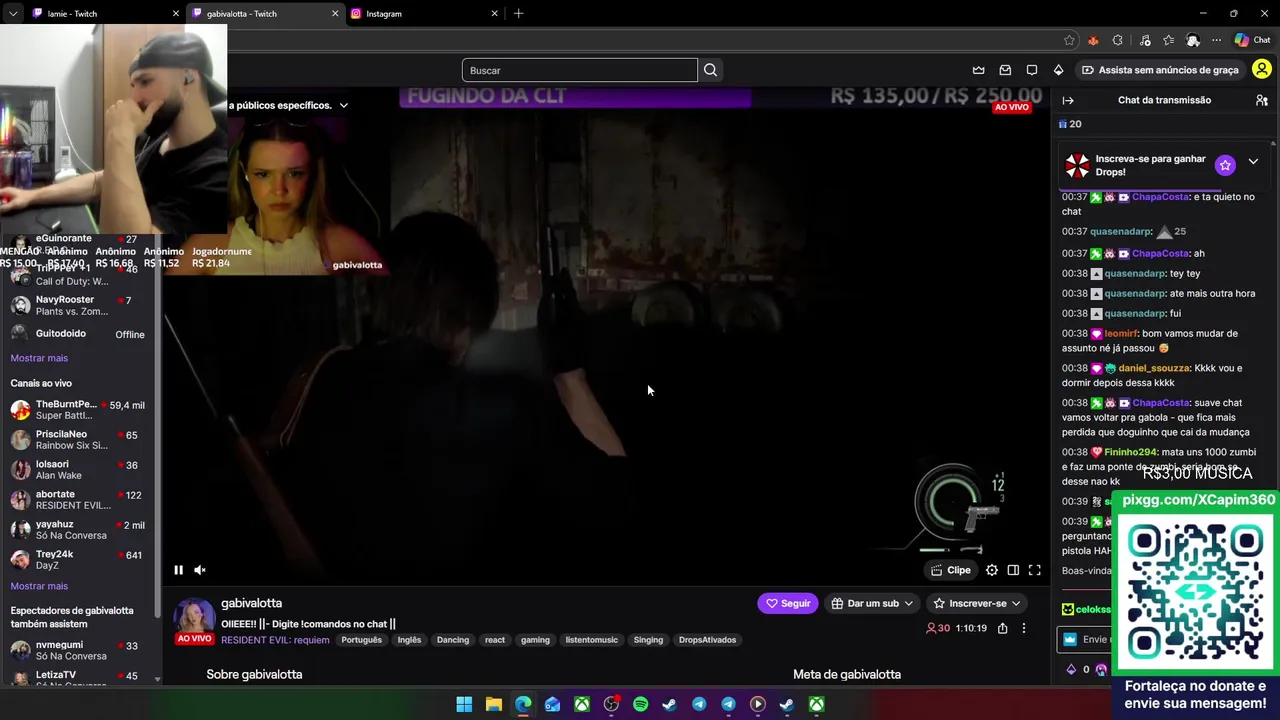Open the Edge three-dot settings menu
The height and width of the screenshot is (720, 1280).
point(1217,40)
